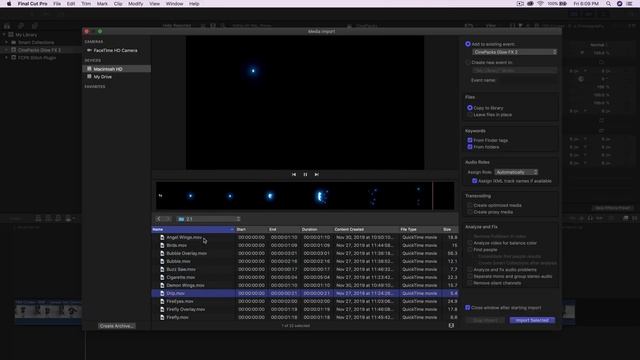
Task: Sort by the Size column header
Action: (449, 229)
